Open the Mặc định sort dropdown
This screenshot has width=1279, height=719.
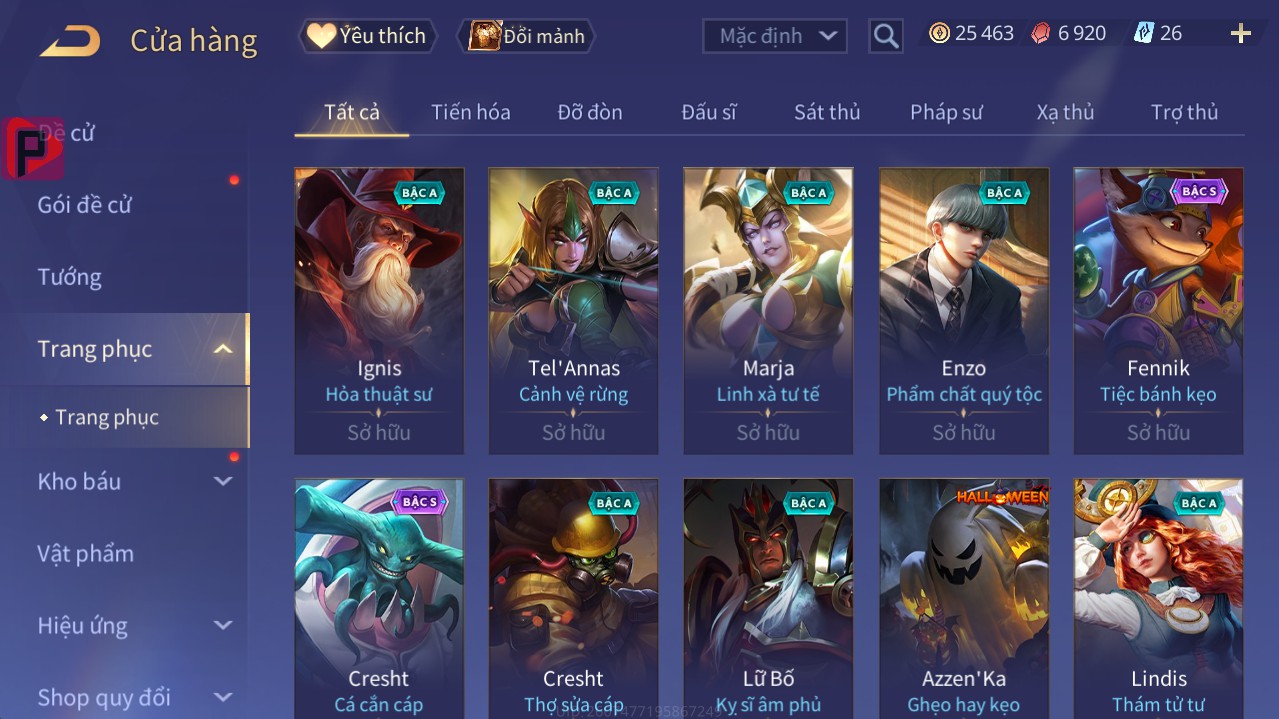point(775,36)
